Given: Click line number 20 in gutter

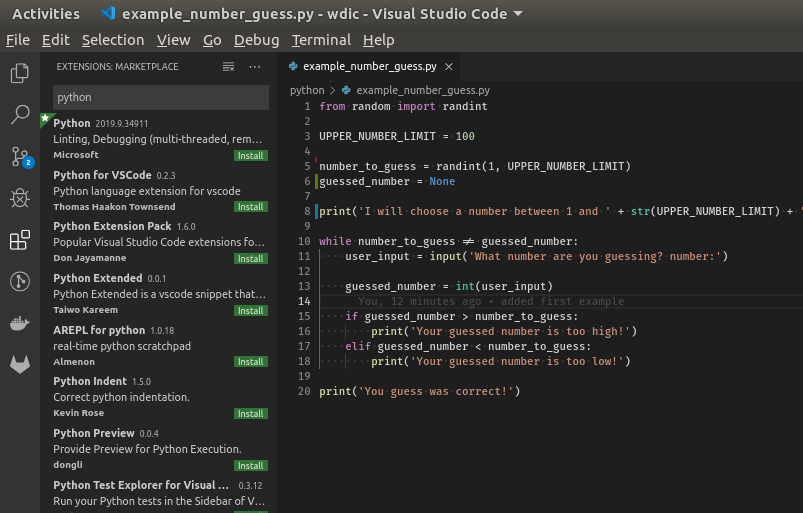Looking at the screenshot, I should coord(304,391).
